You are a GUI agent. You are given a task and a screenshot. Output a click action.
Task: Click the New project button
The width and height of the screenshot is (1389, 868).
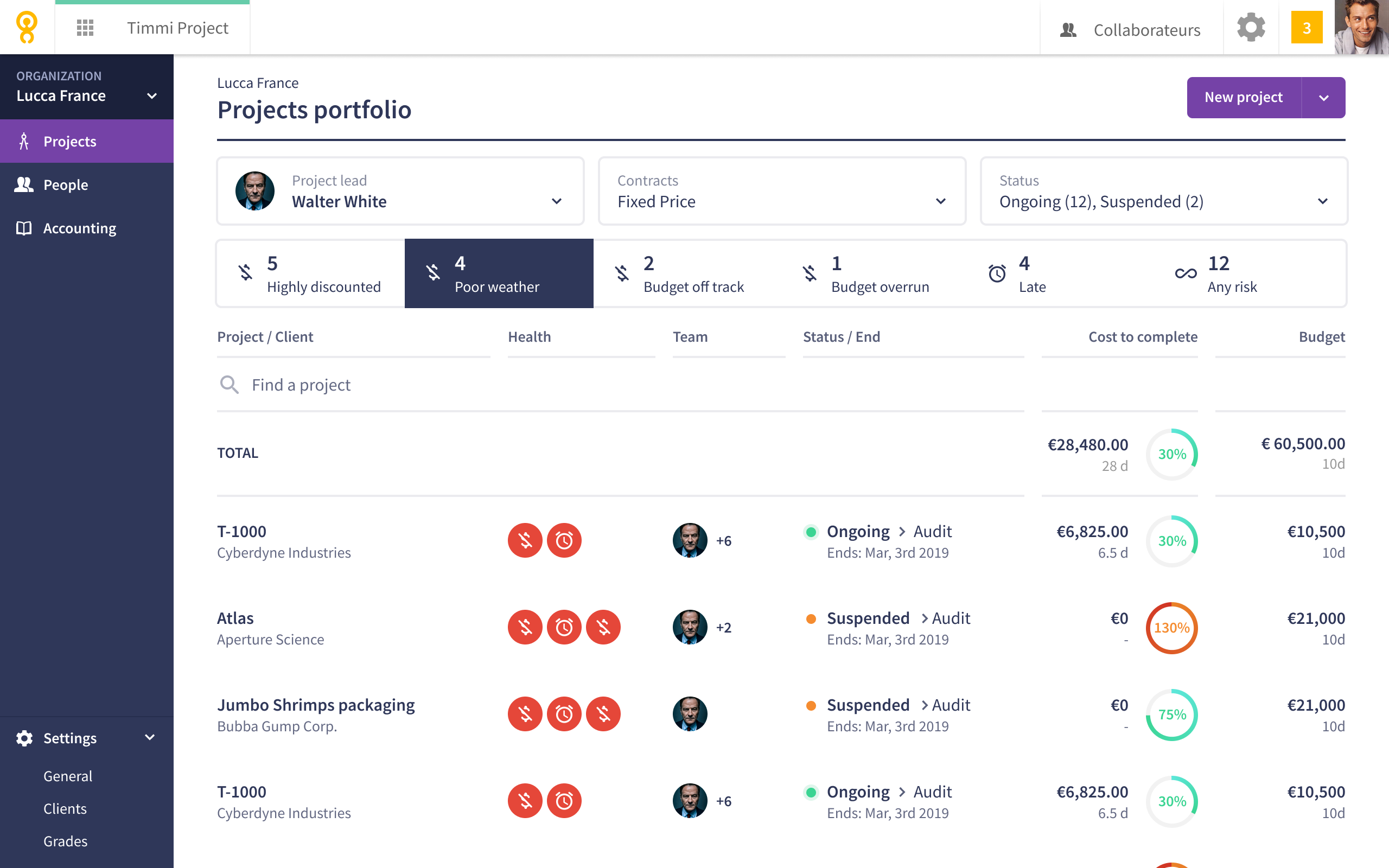click(x=1243, y=98)
